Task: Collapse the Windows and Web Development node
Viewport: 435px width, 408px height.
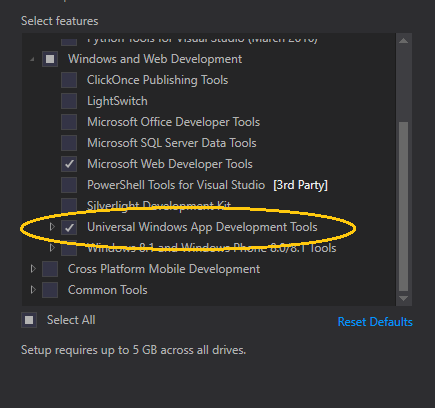Action: pos(32,60)
